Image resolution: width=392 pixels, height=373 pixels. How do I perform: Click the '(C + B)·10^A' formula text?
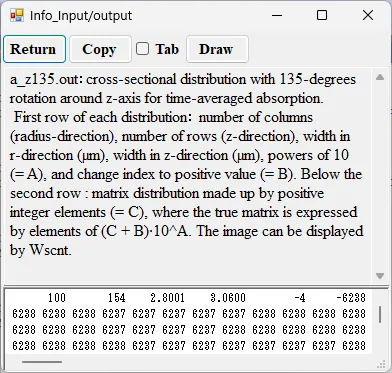tap(146, 231)
